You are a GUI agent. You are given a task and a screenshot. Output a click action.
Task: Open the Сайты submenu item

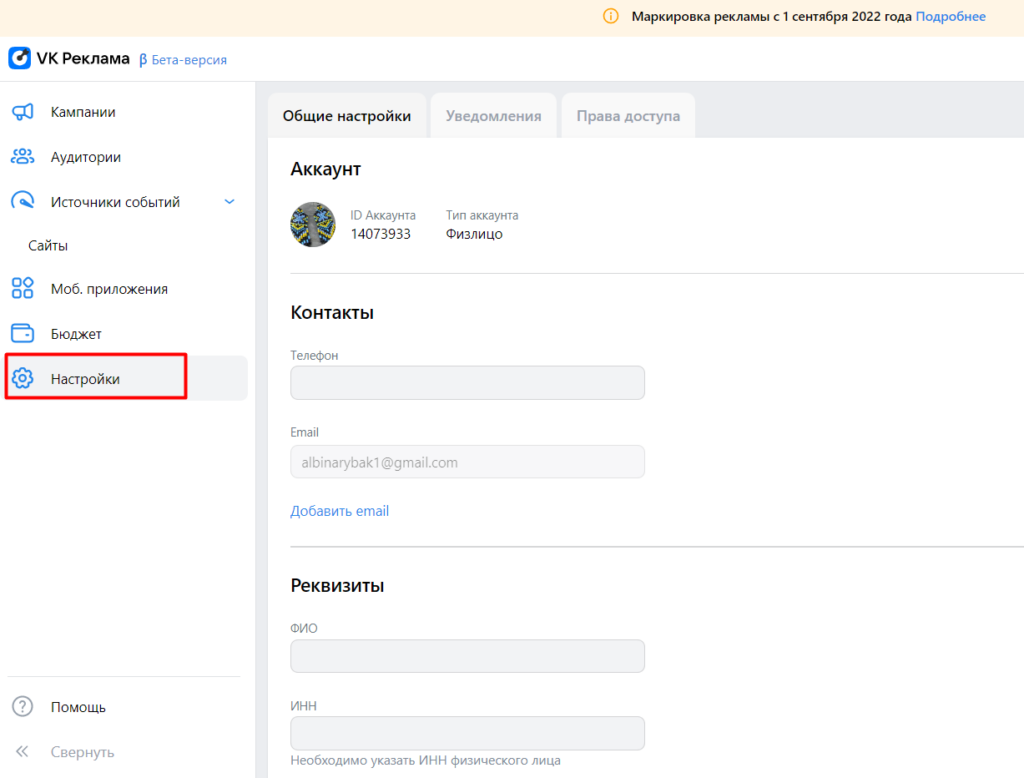48,246
